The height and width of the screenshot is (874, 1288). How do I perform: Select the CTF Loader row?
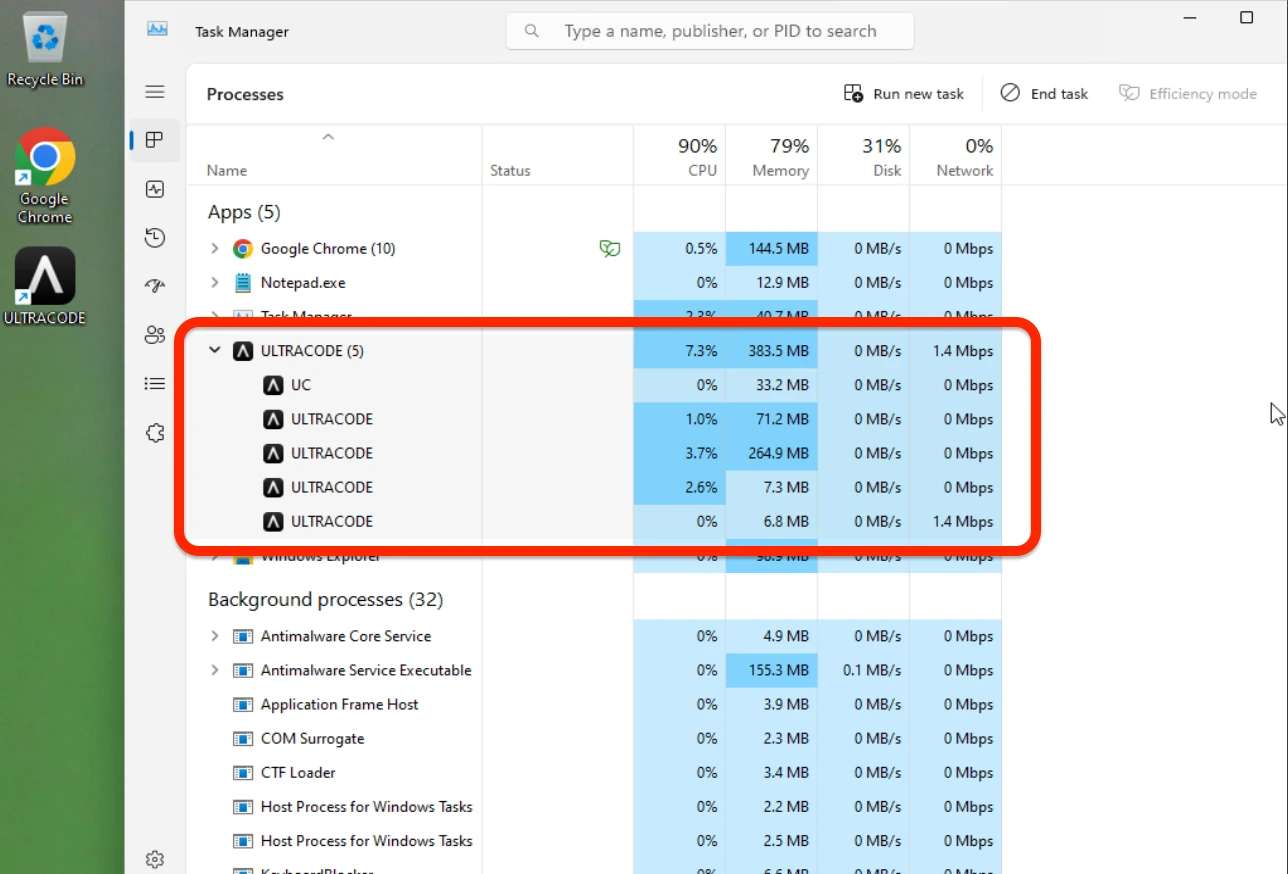coord(594,773)
